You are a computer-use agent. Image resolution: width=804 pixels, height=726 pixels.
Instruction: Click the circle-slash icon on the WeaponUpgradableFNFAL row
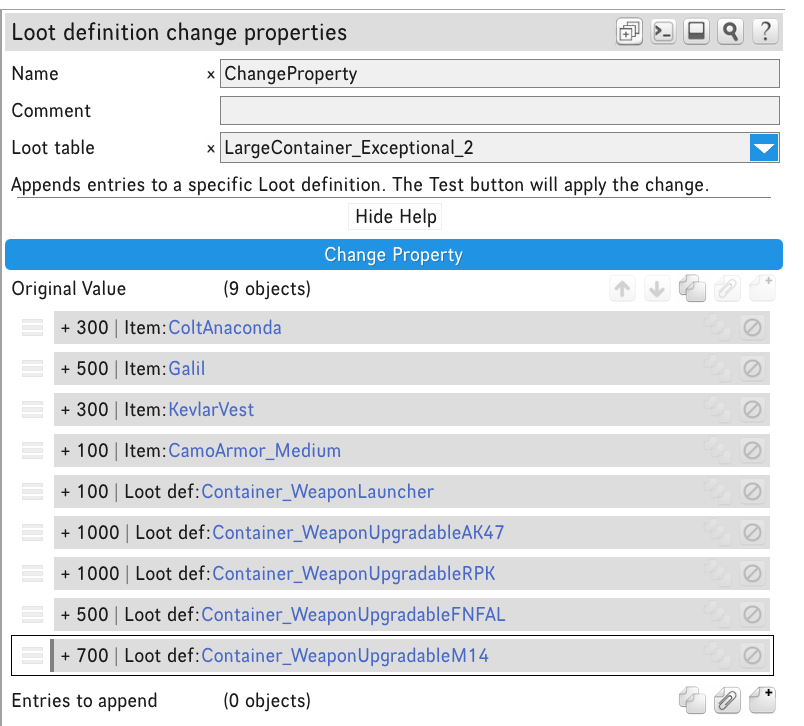(x=752, y=615)
